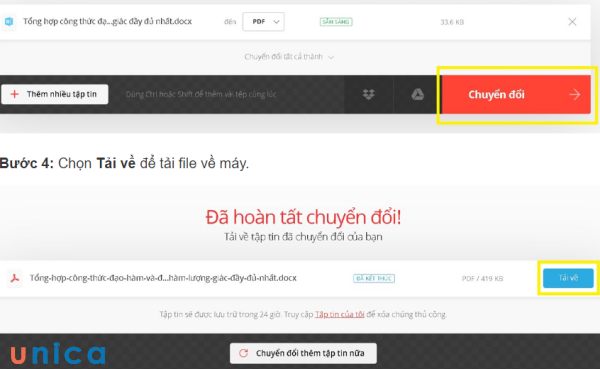The height and width of the screenshot is (369, 600).
Task: Expand the Chuyển đổi tất cả thành dropdown
Action: pos(289,57)
